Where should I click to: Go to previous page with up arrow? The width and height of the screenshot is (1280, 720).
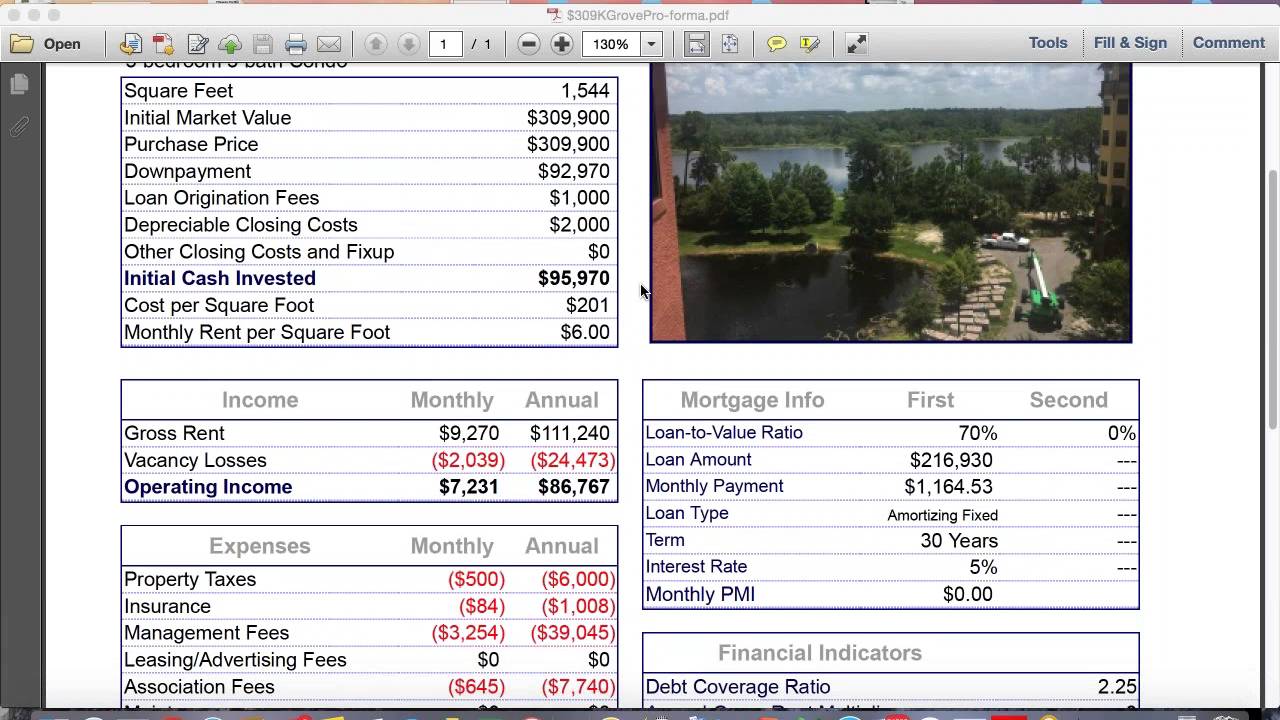pyautogui.click(x=376, y=44)
